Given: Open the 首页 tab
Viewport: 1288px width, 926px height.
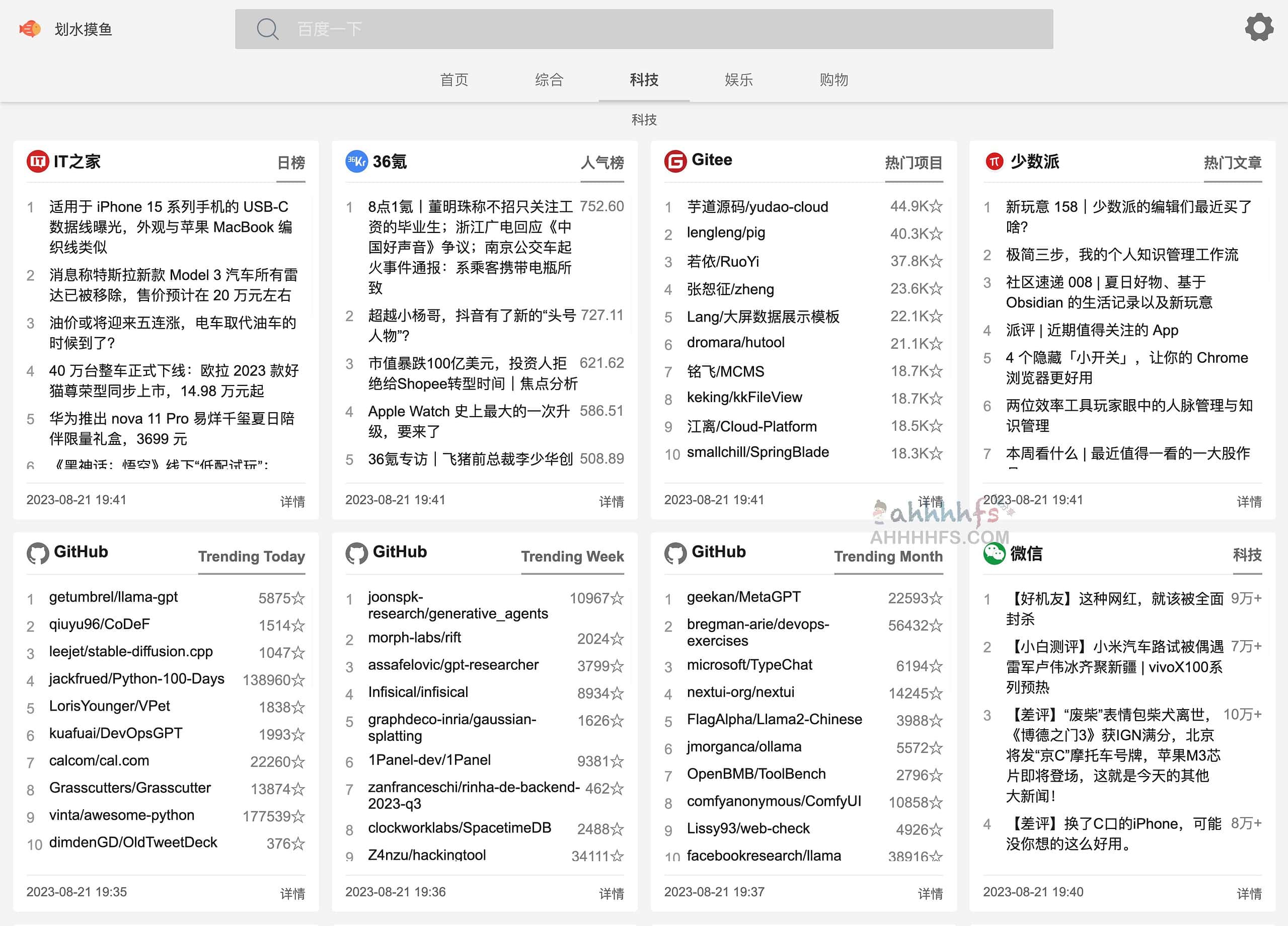Looking at the screenshot, I should pyautogui.click(x=454, y=80).
